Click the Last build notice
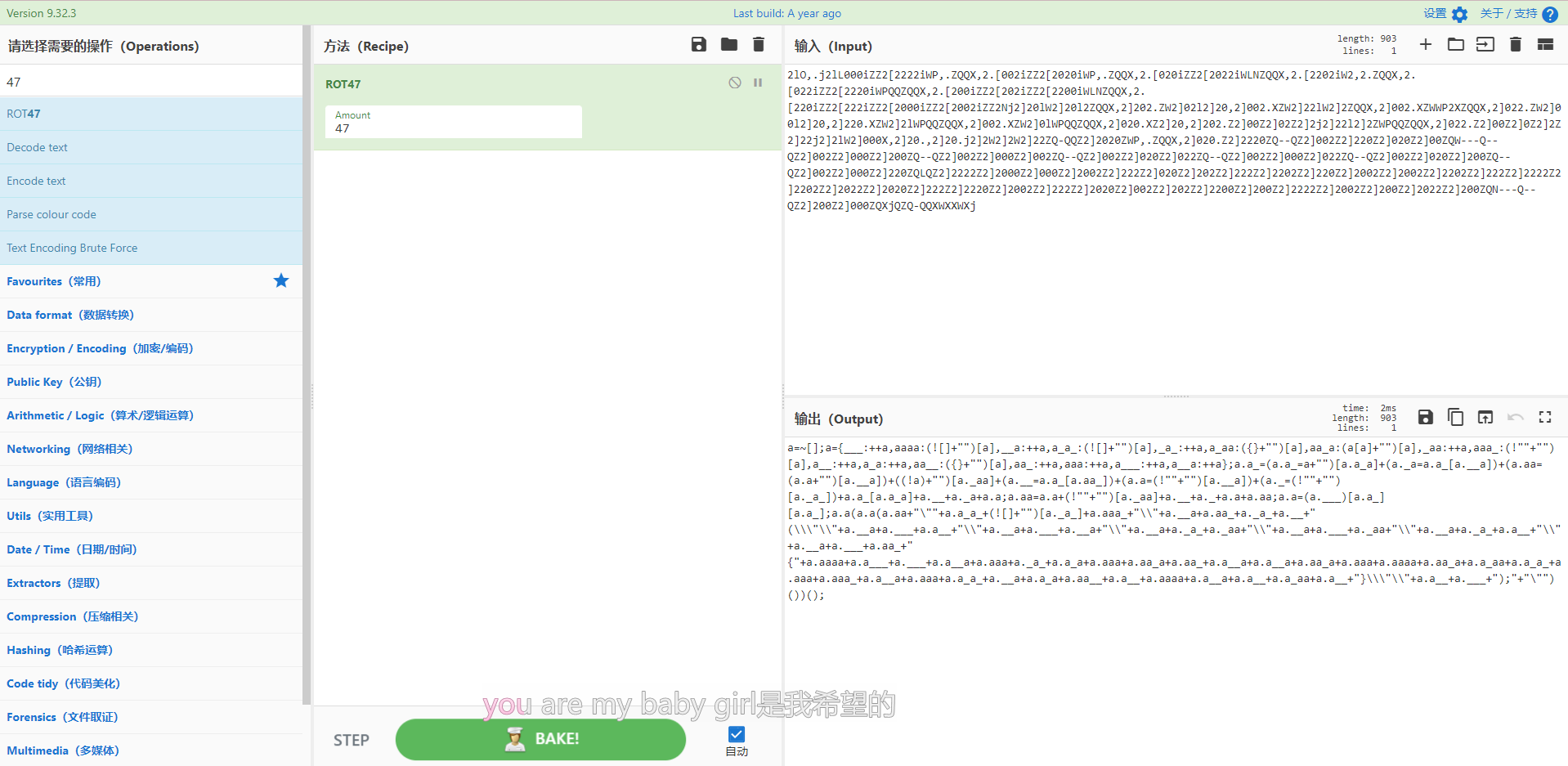This screenshot has height=766, width=1568. [x=786, y=13]
